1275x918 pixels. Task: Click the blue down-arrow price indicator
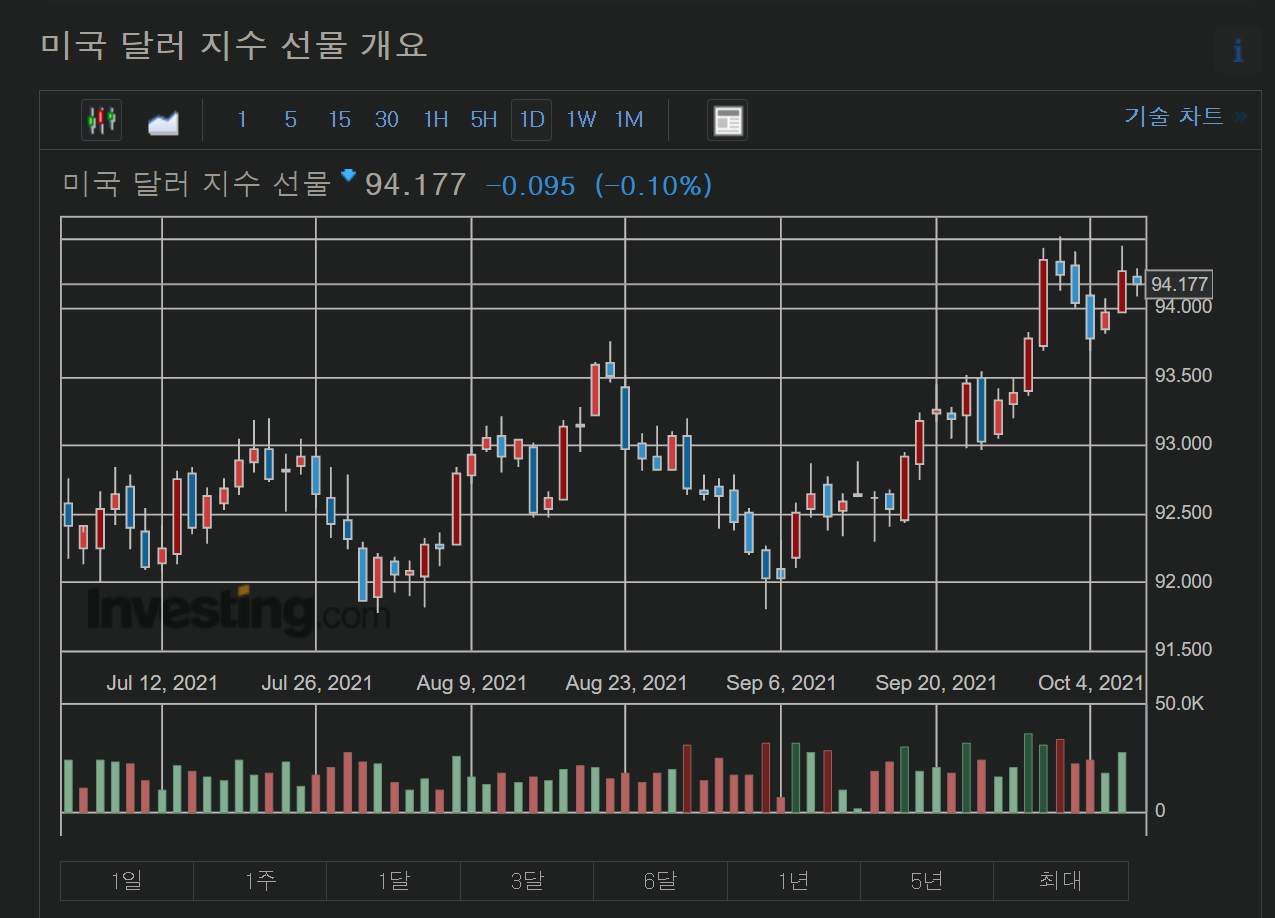click(348, 175)
